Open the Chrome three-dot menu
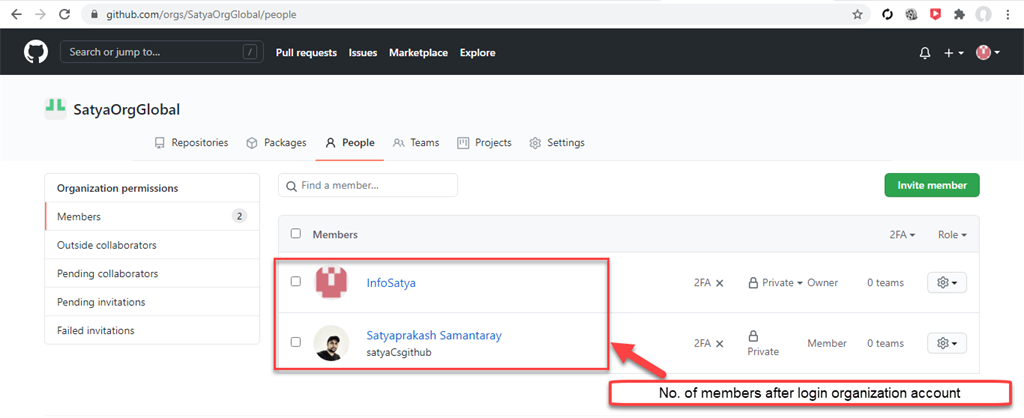Screen dimensions: 1024x418 coord(1008,14)
